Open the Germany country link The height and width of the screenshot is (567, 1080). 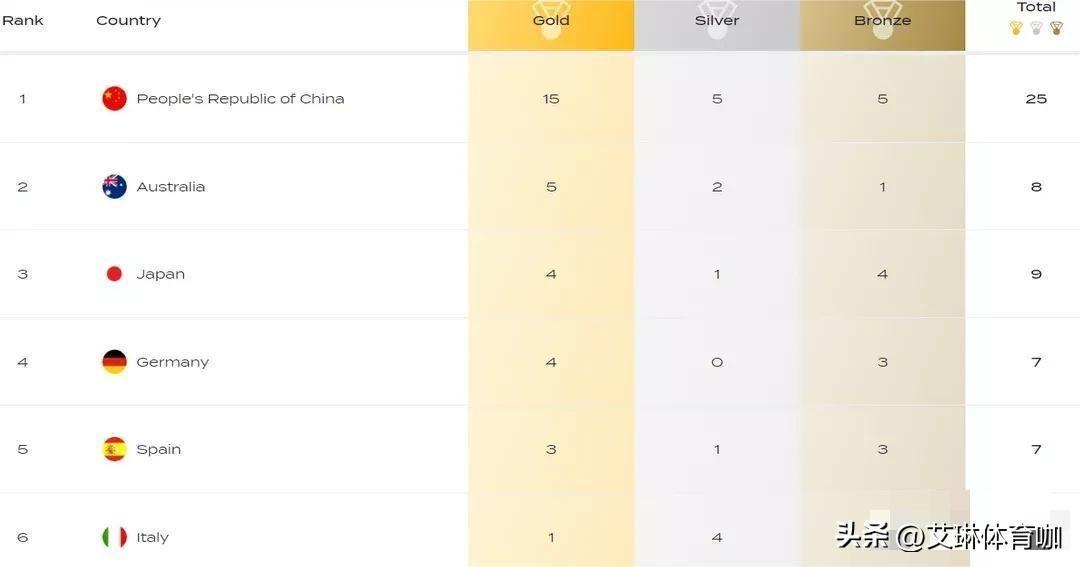pyautogui.click(x=172, y=362)
